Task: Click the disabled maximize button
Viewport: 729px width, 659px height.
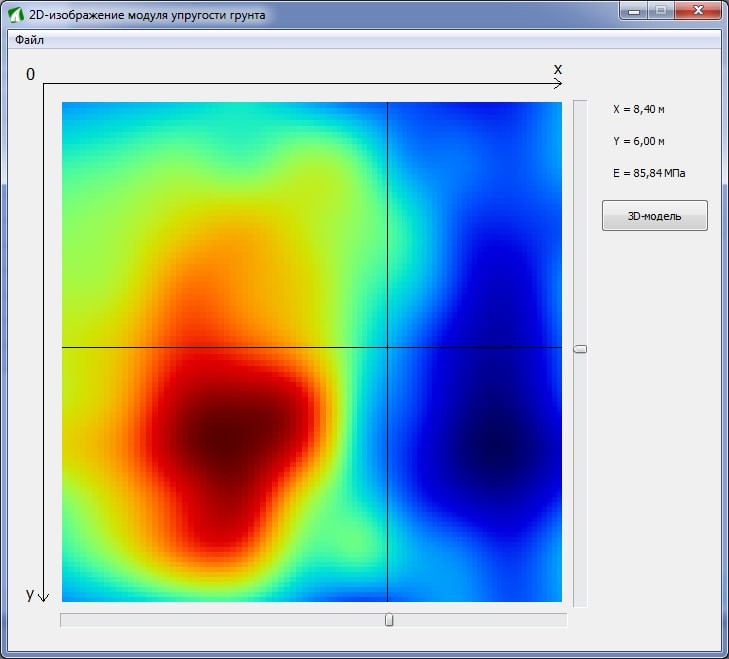Action: [661, 10]
